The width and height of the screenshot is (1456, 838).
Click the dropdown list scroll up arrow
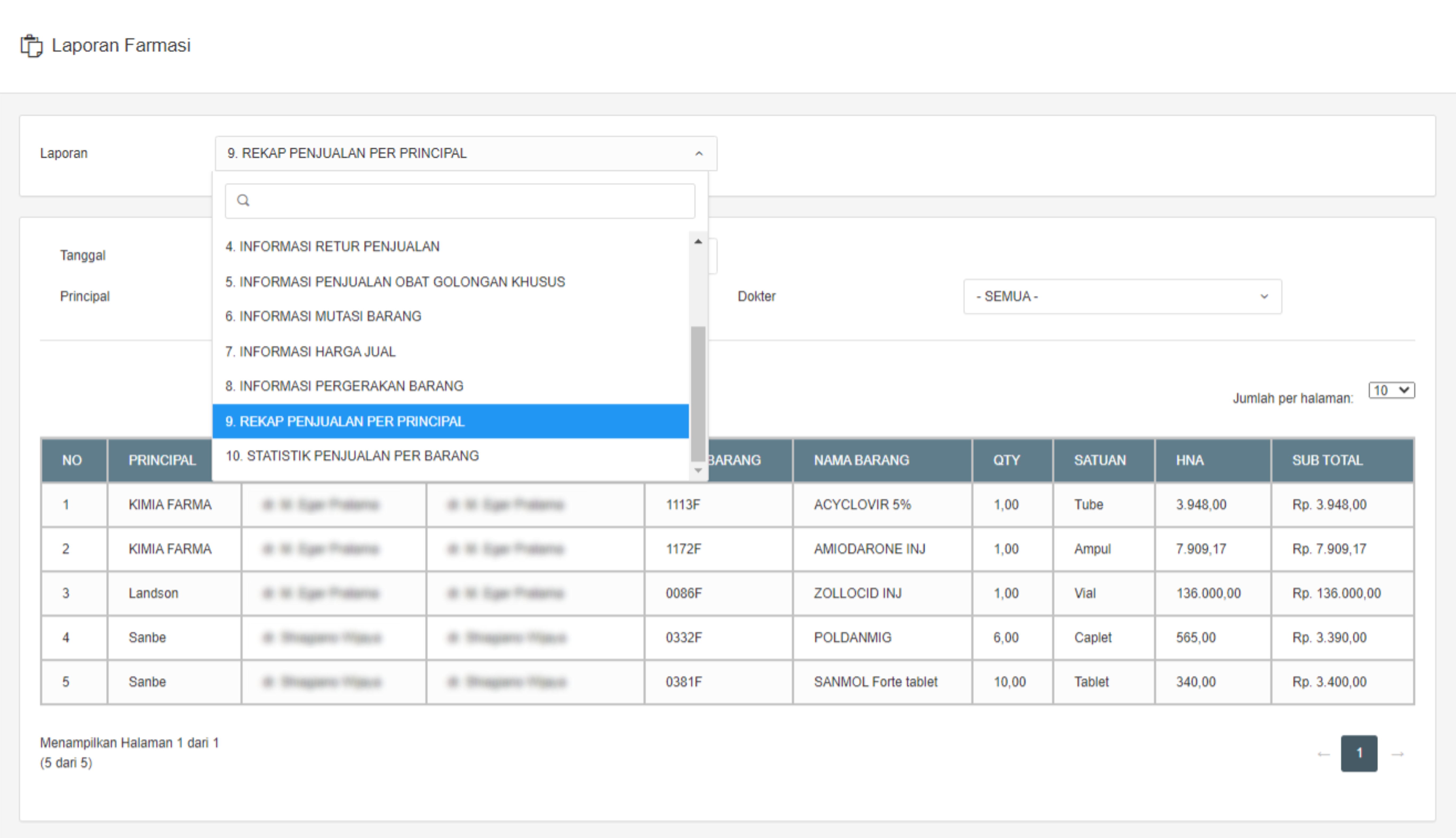[x=698, y=242]
